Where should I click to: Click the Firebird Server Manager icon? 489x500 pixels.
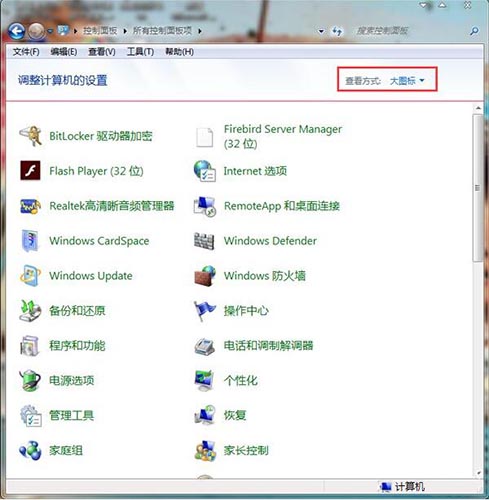point(204,137)
